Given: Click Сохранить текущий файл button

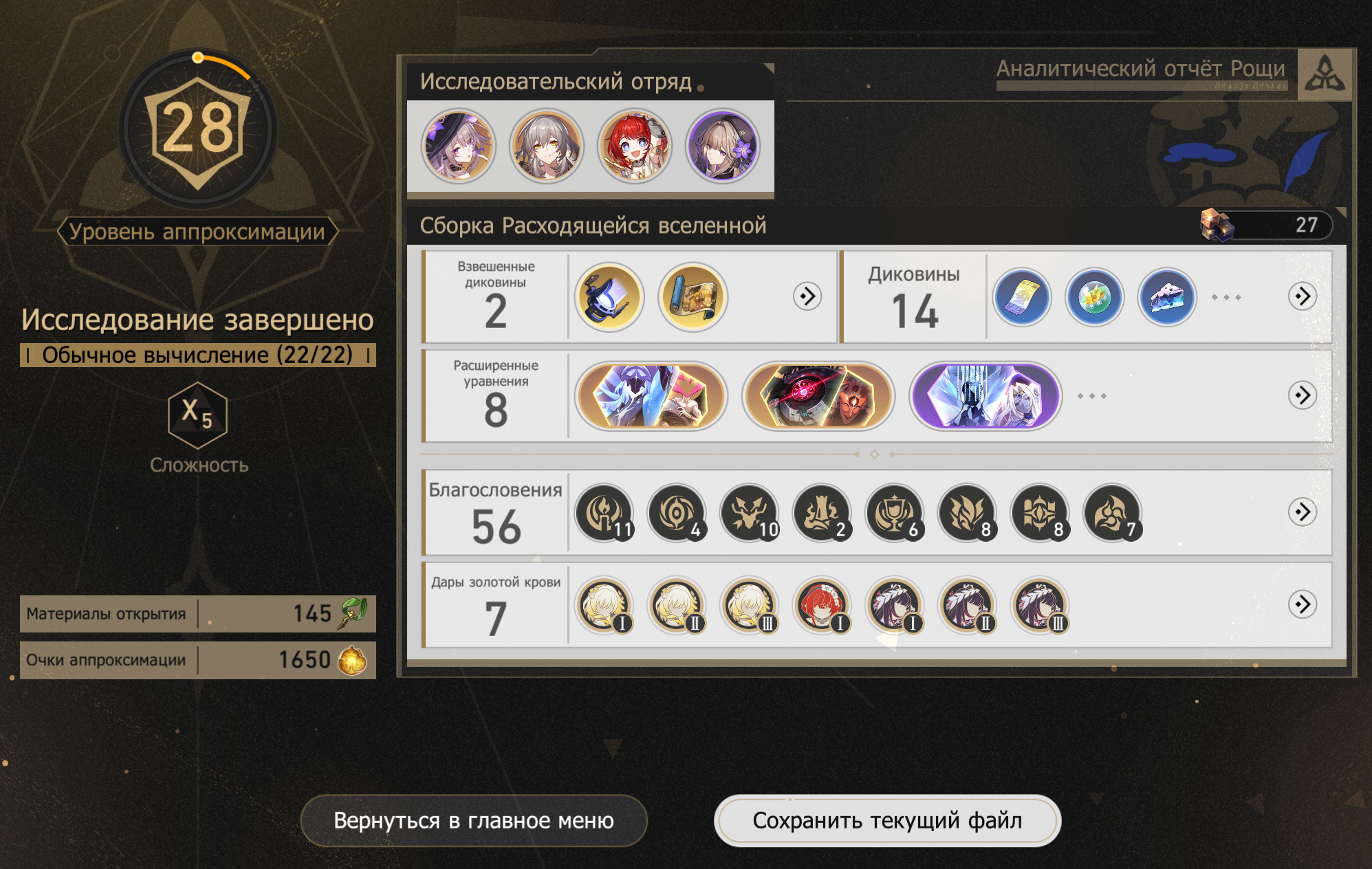Looking at the screenshot, I should [x=887, y=821].
